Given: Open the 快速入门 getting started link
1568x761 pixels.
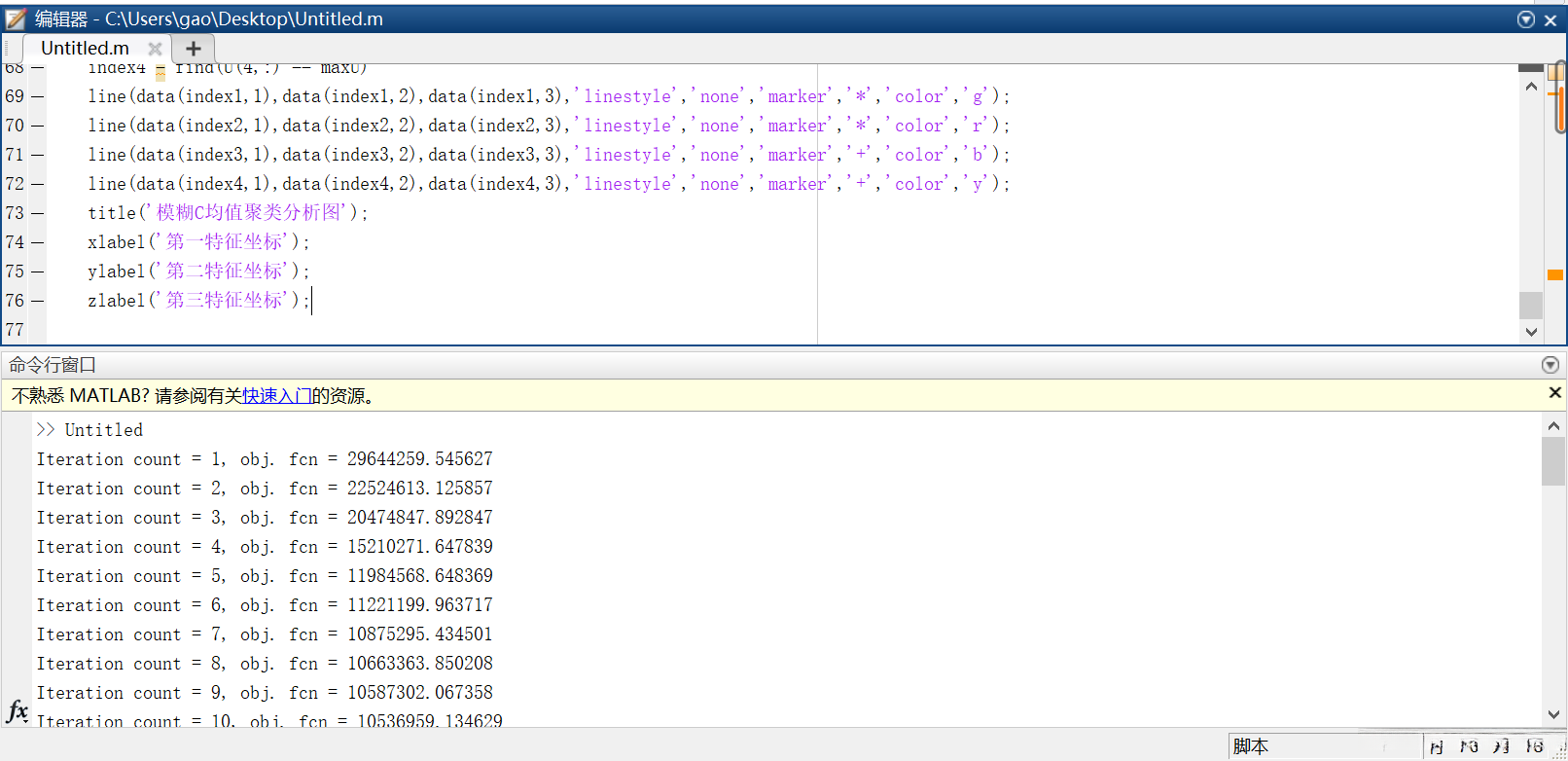Looking at the screenshot, I should click(276, 396).
